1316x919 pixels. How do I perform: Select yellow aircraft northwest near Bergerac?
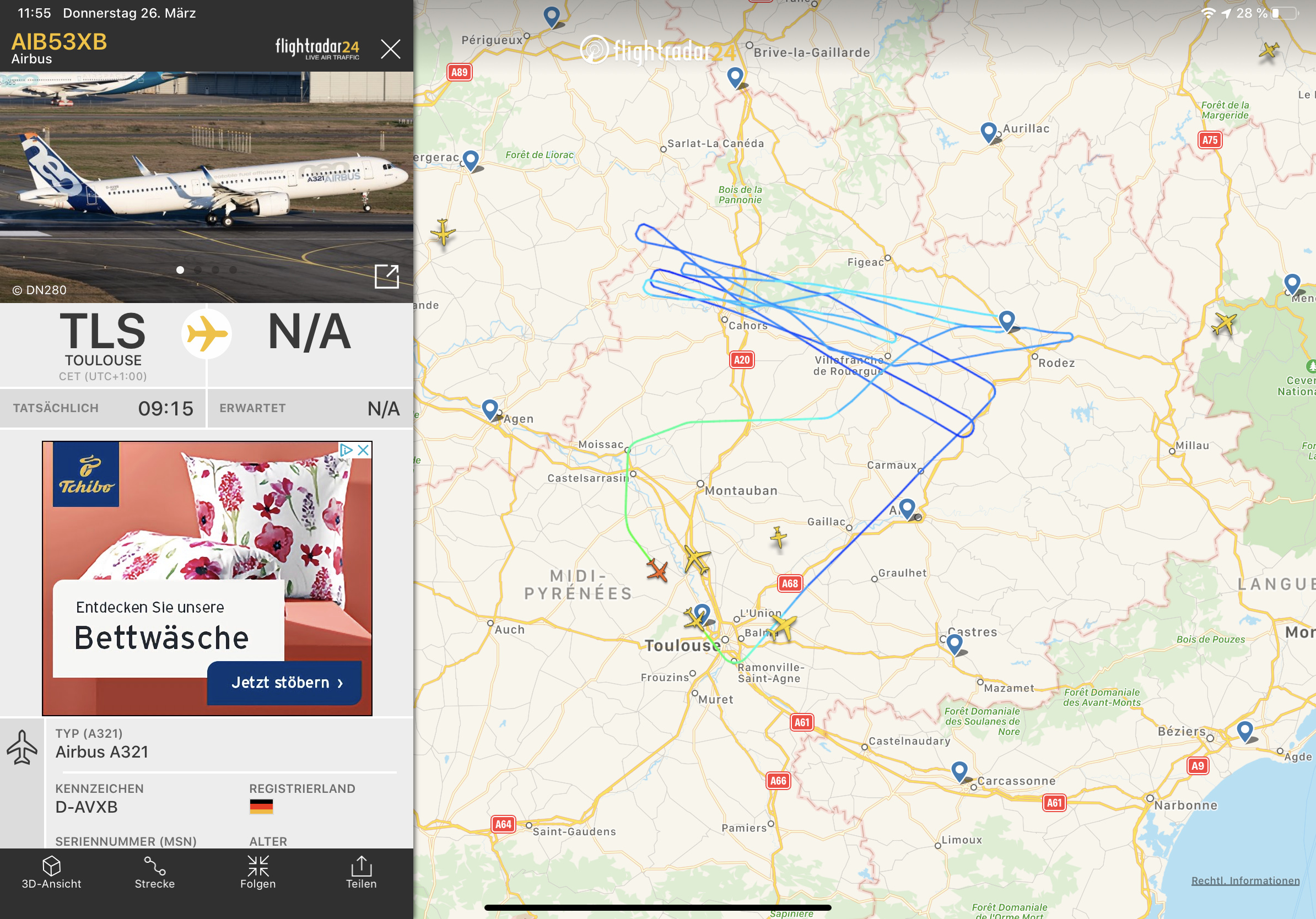coord(443,232)
